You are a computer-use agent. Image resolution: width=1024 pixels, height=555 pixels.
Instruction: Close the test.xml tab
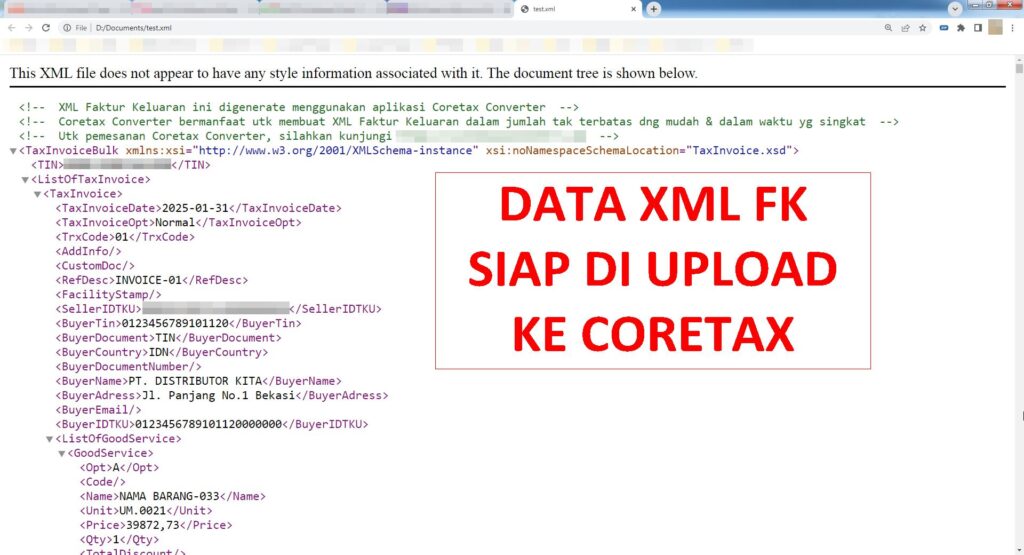click(x=633, y=9)
